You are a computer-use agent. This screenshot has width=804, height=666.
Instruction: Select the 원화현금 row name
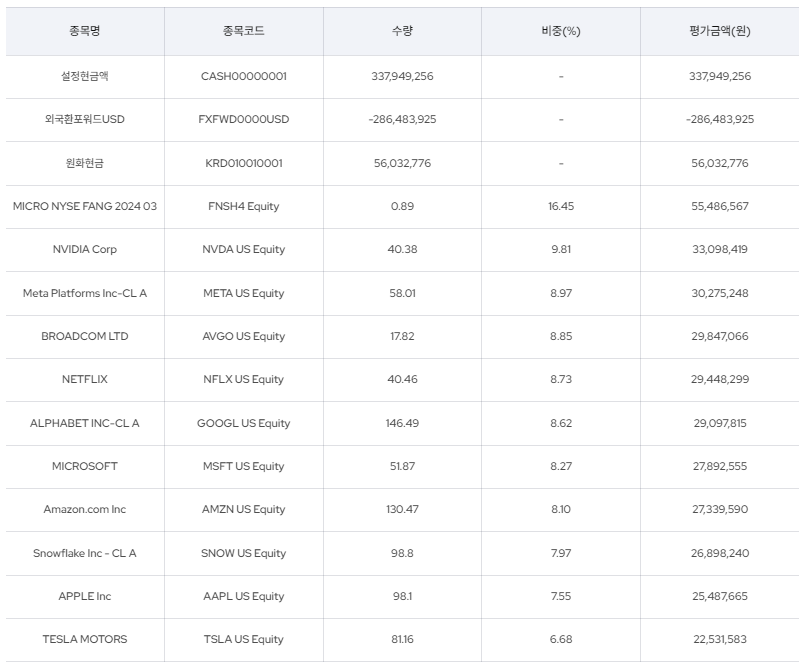point(85,163)
